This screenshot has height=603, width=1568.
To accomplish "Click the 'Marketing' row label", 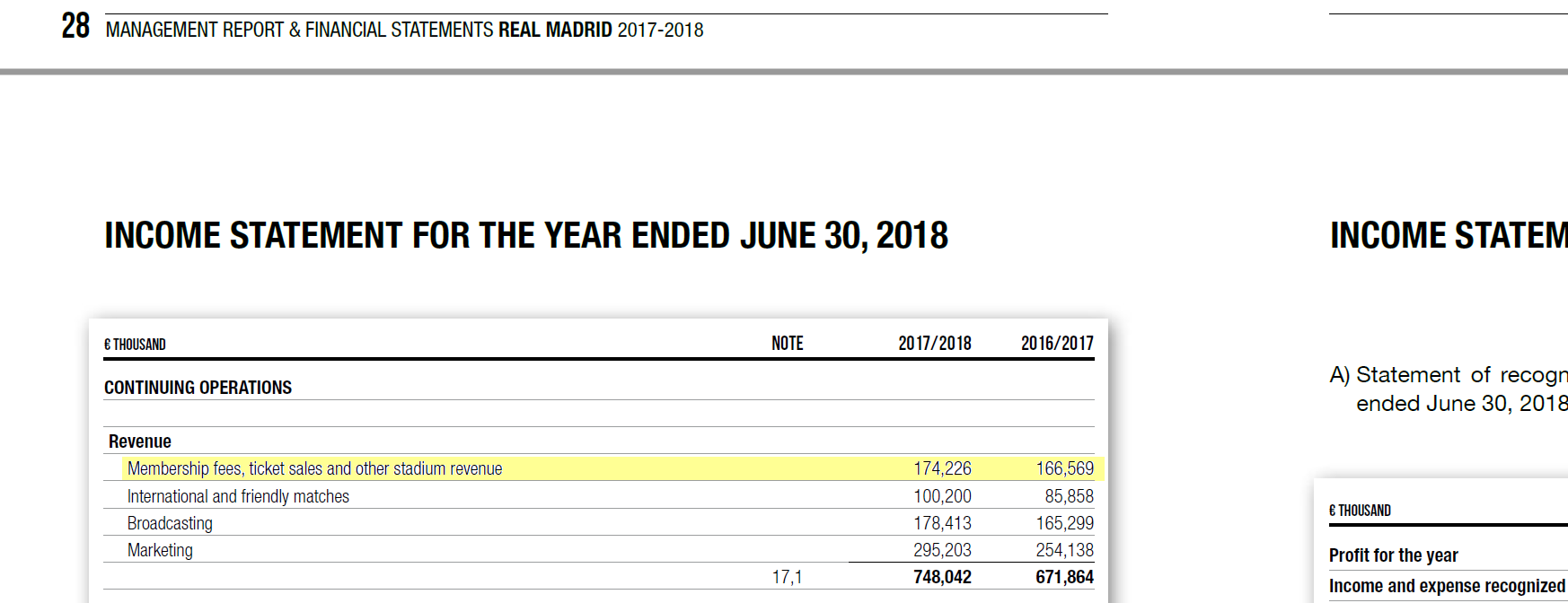I will click(160, 550).
